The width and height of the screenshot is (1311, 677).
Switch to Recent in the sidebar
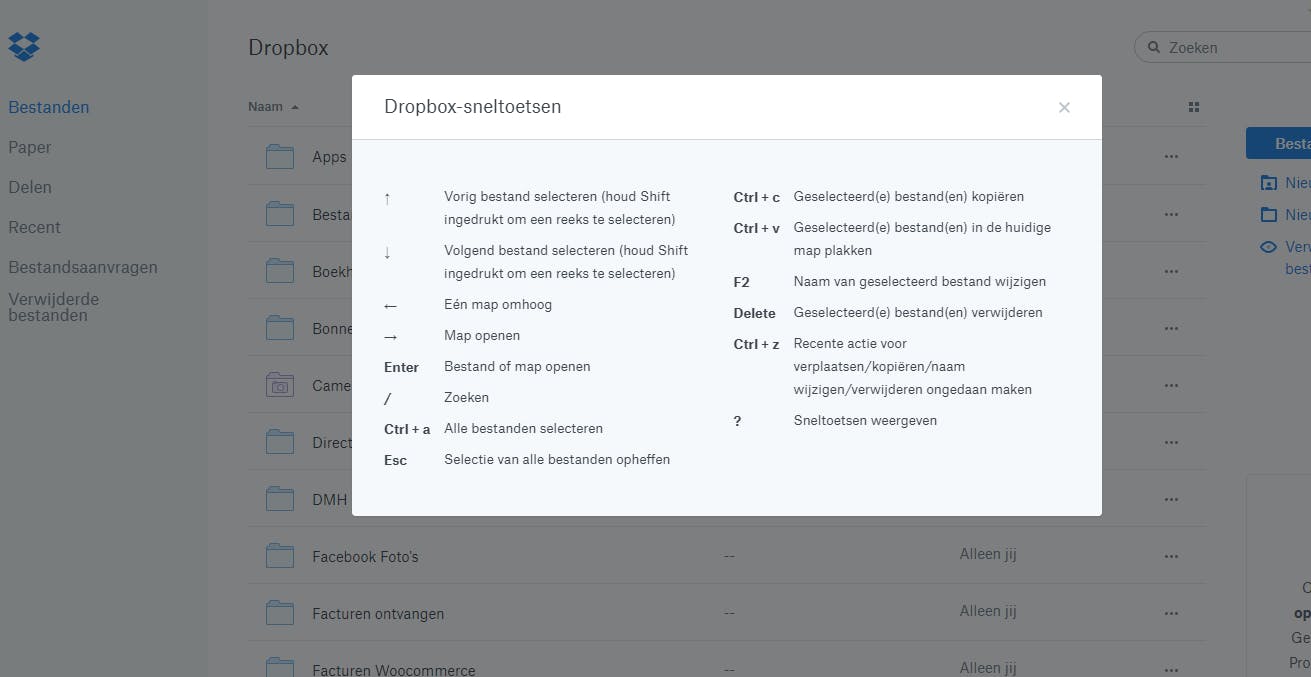pyautogui.click(x=34, y=227)
